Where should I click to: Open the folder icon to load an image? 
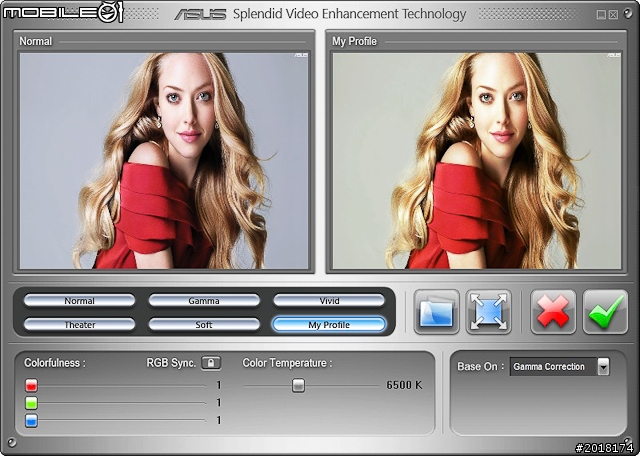point(436,312)
